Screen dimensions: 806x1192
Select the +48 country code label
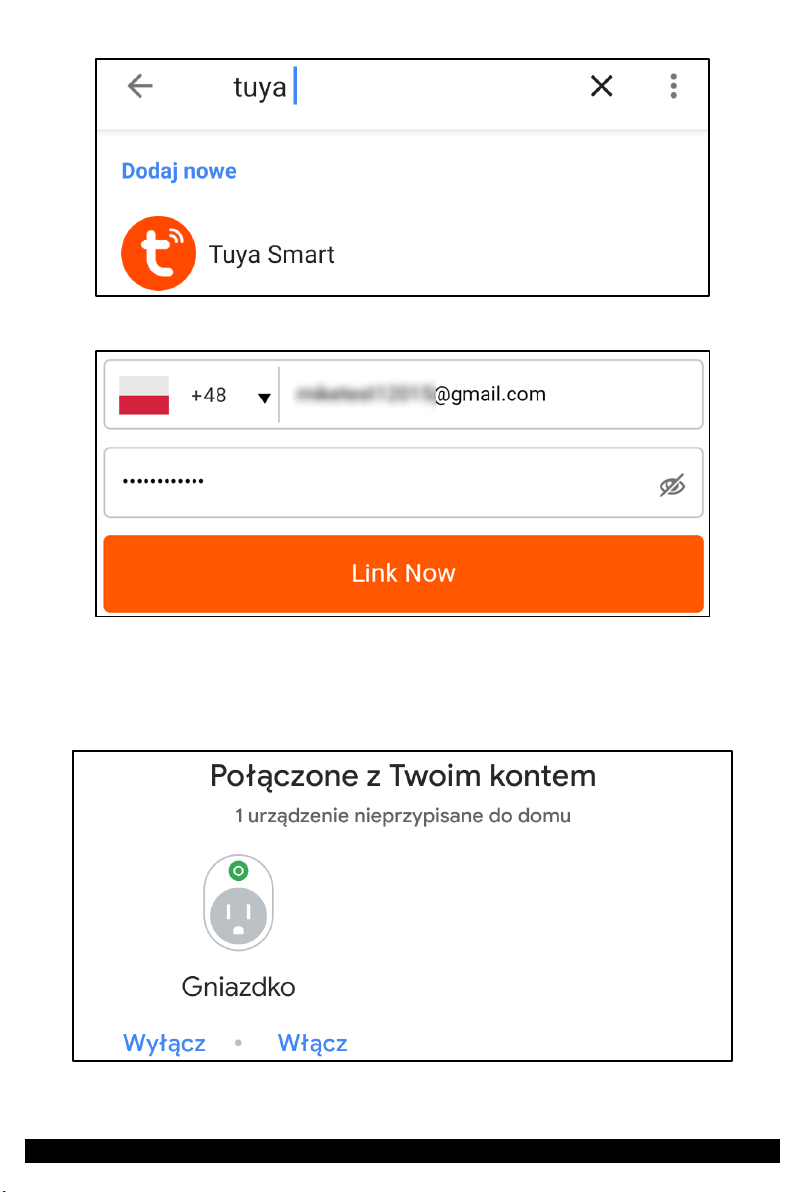pos(208,395)
